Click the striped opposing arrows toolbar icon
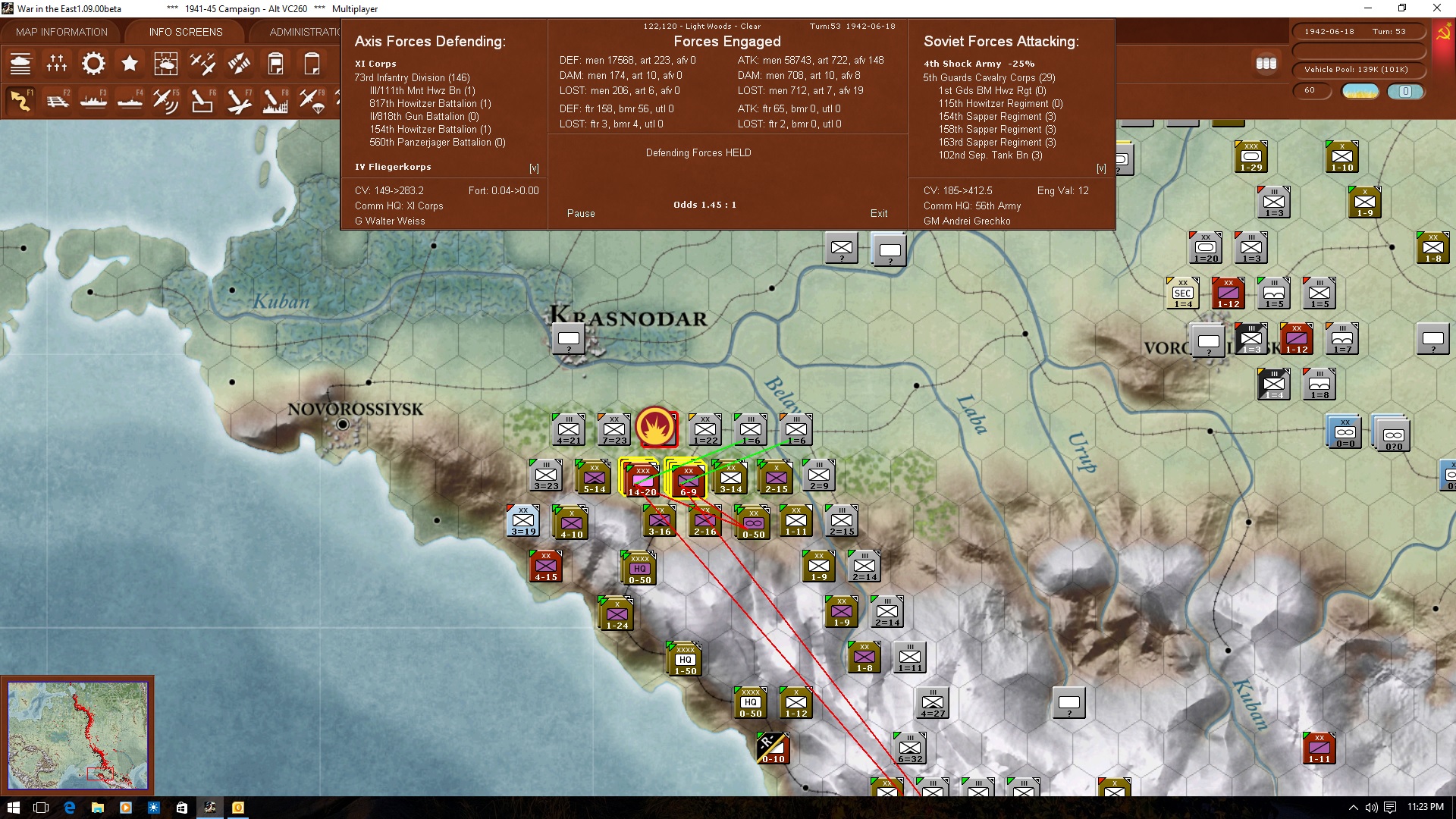Screen dimensions: 1456x819 pos(239,64)
